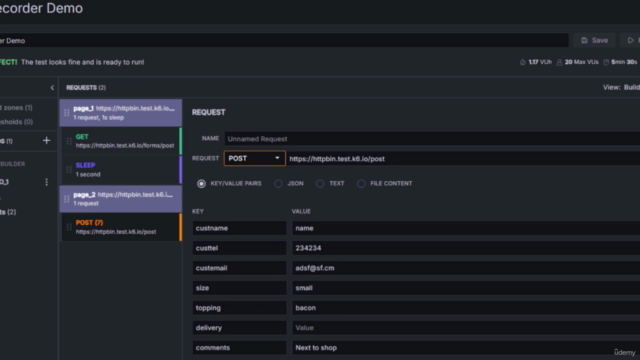Click the empty delivery Value field
640x360 pixels.
(x=466, y=328)
